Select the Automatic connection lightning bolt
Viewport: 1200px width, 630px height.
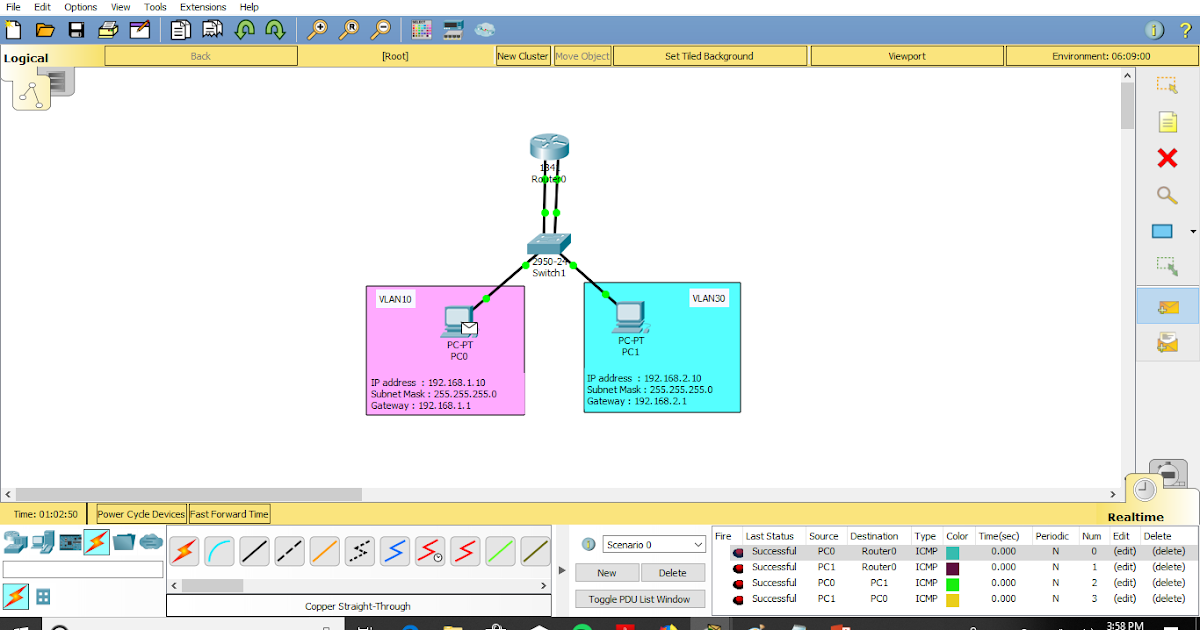coord(185,550)
